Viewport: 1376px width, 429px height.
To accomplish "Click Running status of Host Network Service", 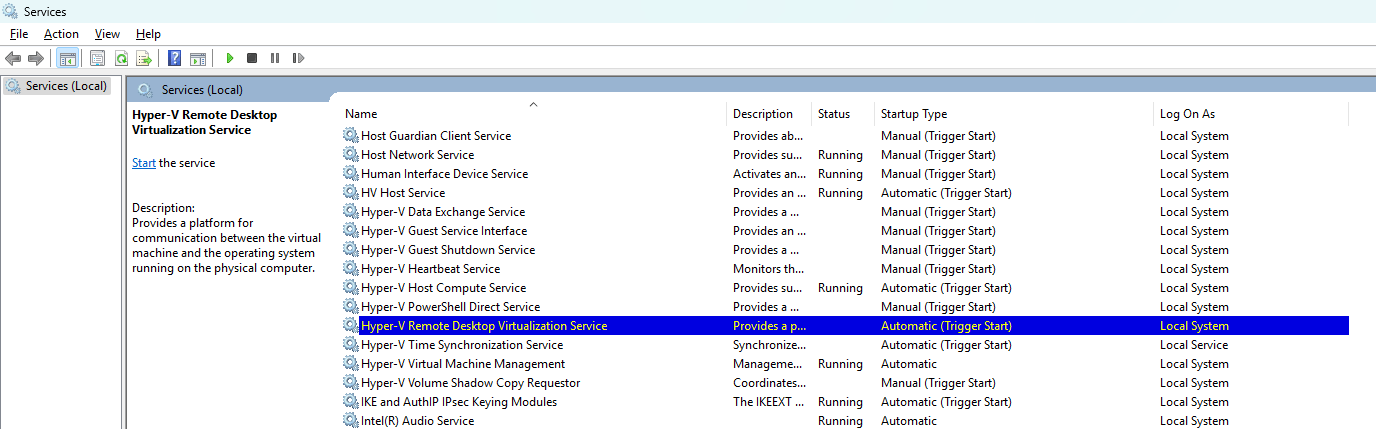I will [840, 155].
